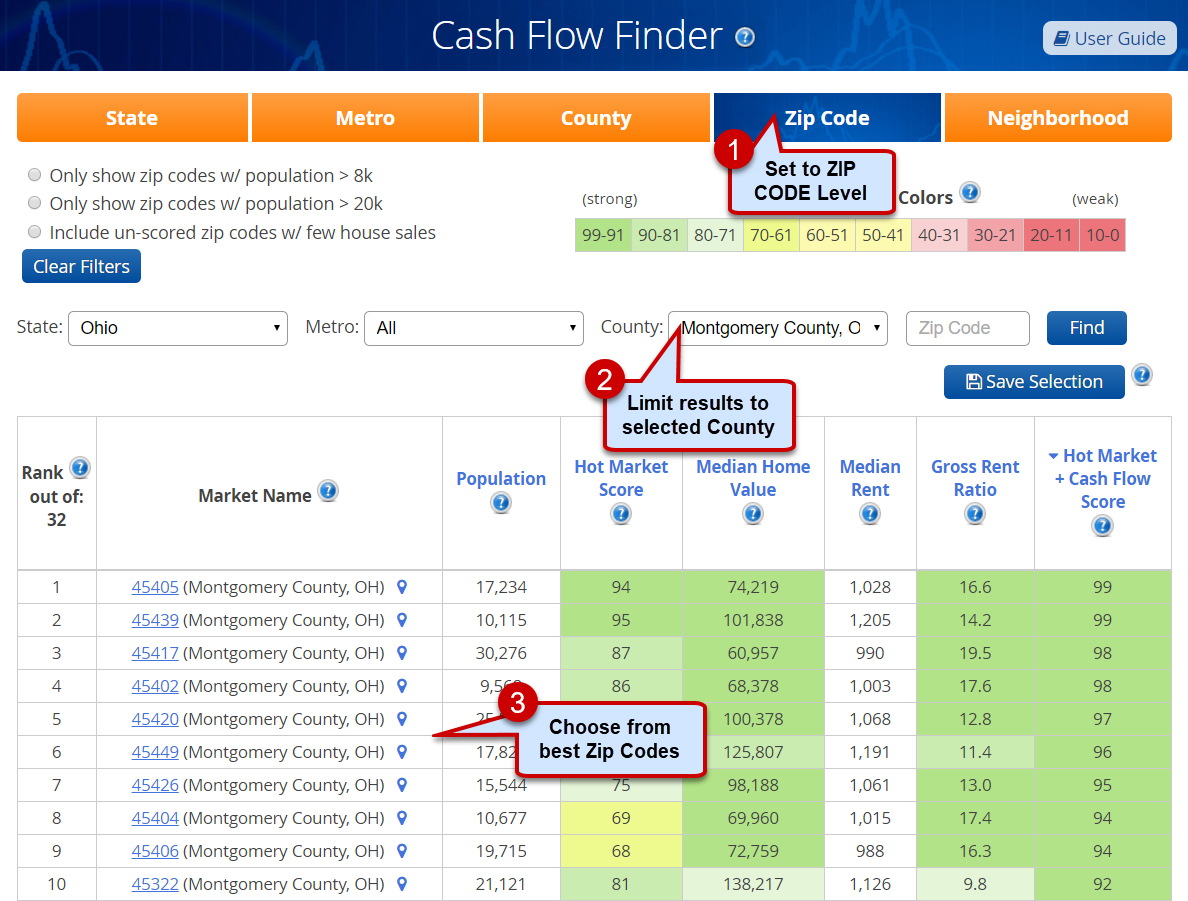Screen dimensions: 1188x901
Task: Open help icon for Market Name column
Action: [x=327, y=491]
